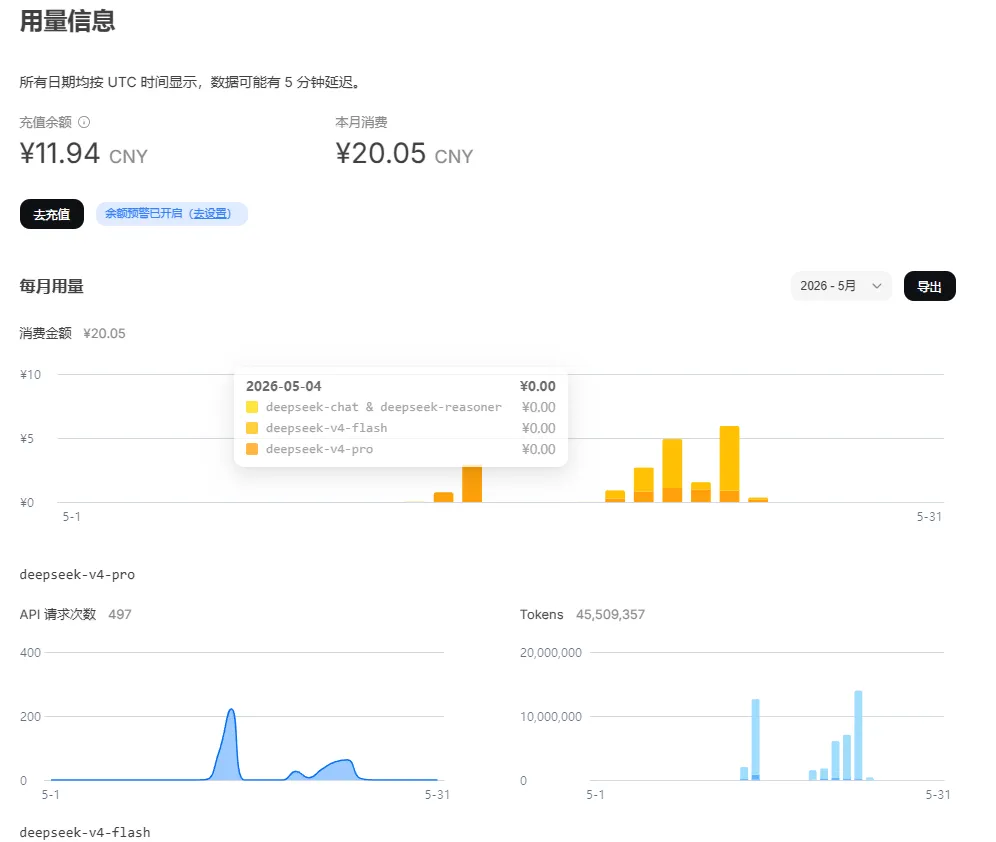This screenshot has width=996, height=842.
Task: Click the deepseek-v4-flash section title
Action: point(85,832)
